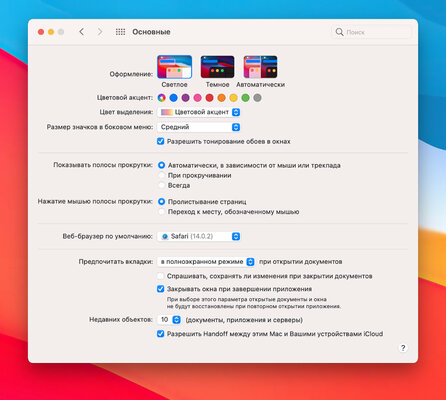Open the default web browser Safari dropdown
The height and width of the screenshot is (400, 446).
pyautogui.click(x=199, y=236)
